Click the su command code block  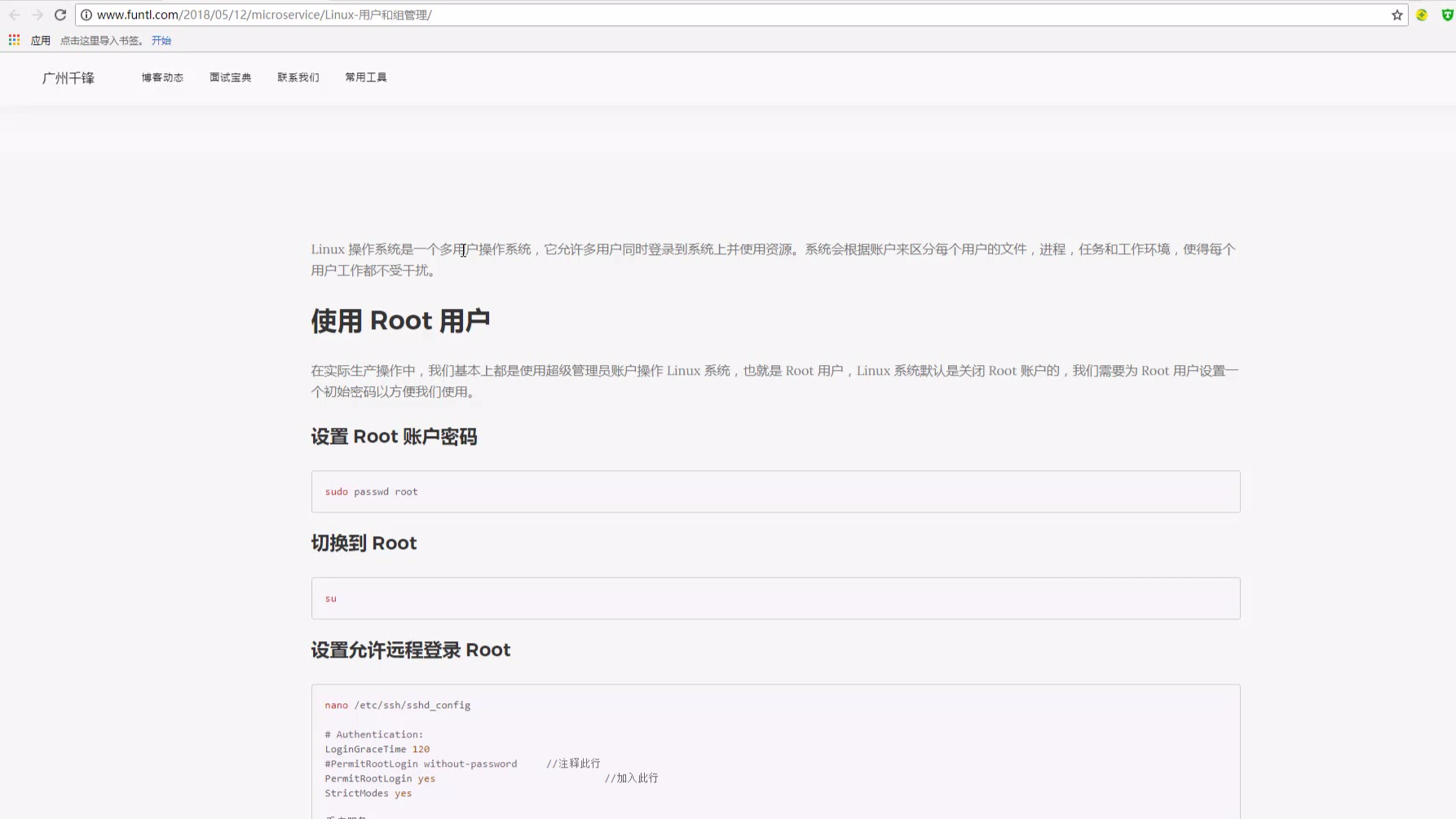click(775, 598)
